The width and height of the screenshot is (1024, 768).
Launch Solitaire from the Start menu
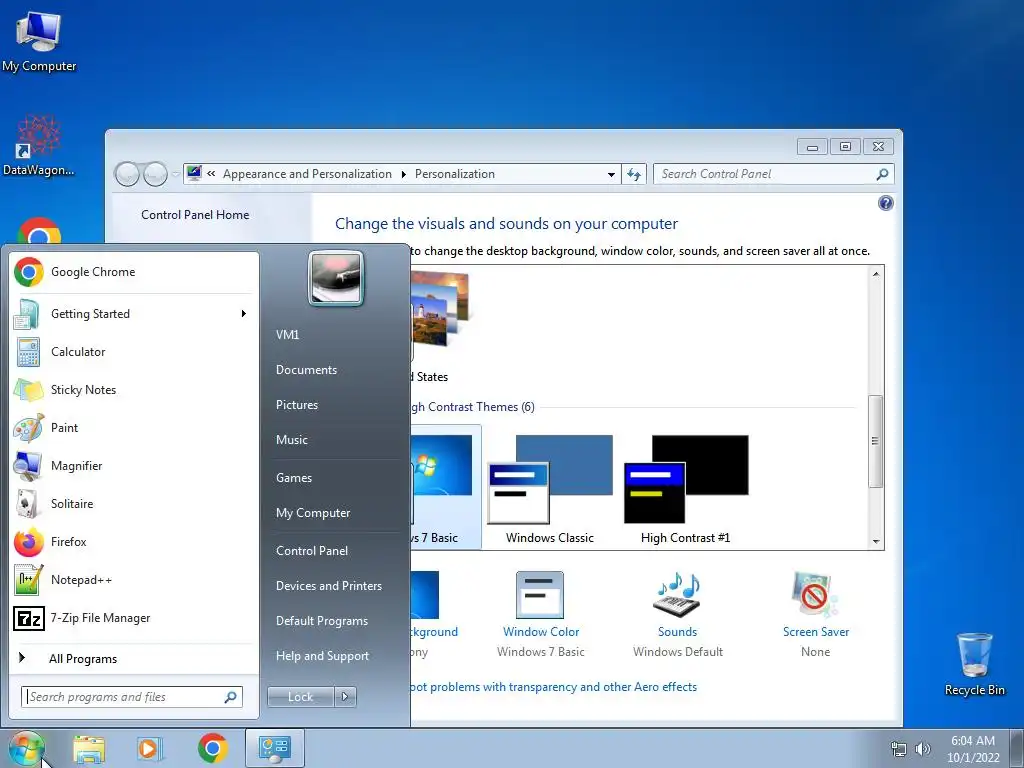click(x=134, y=504)
